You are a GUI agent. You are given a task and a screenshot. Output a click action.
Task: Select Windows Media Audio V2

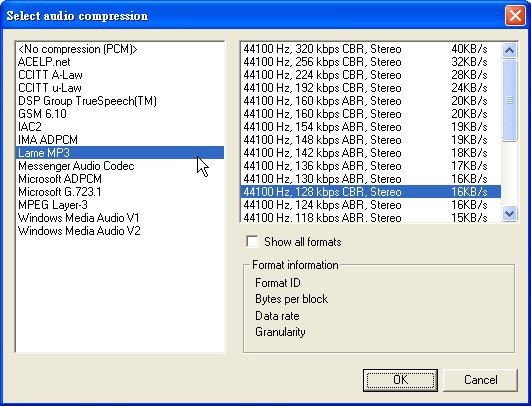[x=120, y=231]
